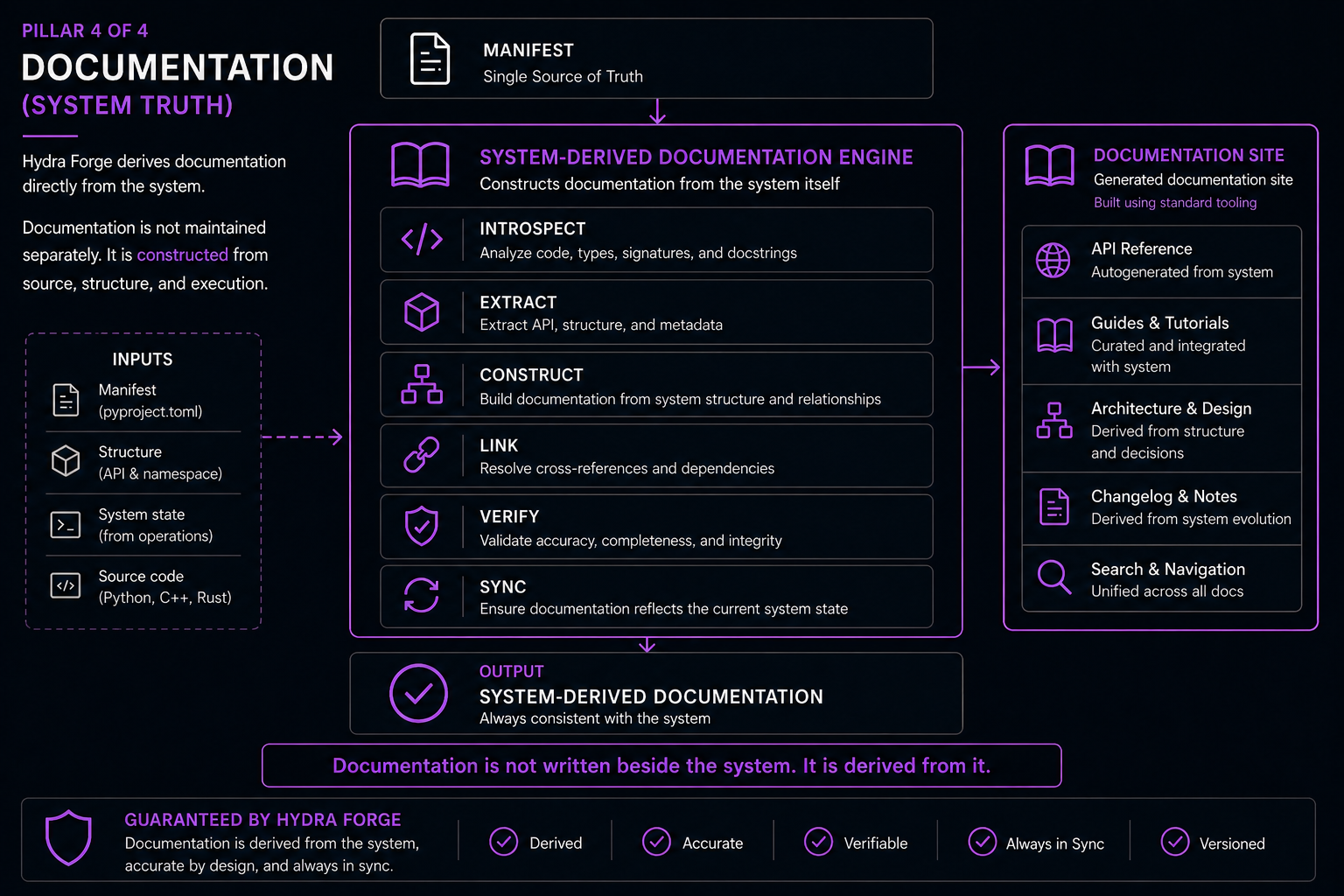Screen dimensions: 1344x896
Task: Open the API Reference entry
Action: [x=1162, y=262]
